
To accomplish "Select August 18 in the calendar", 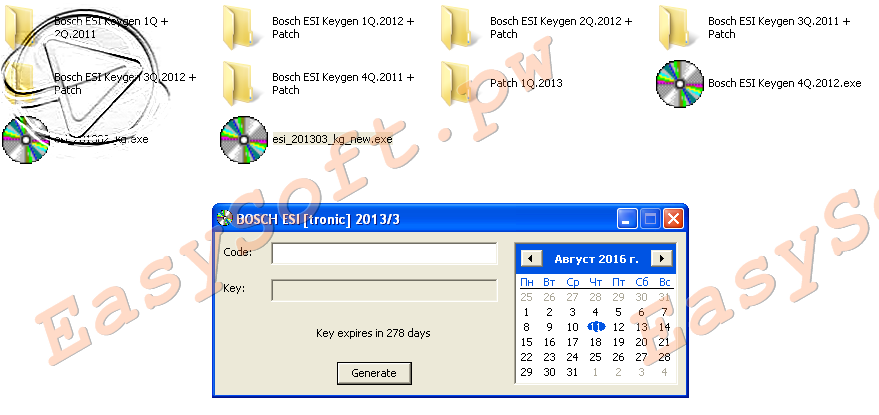I will click(x=595, y=342).
